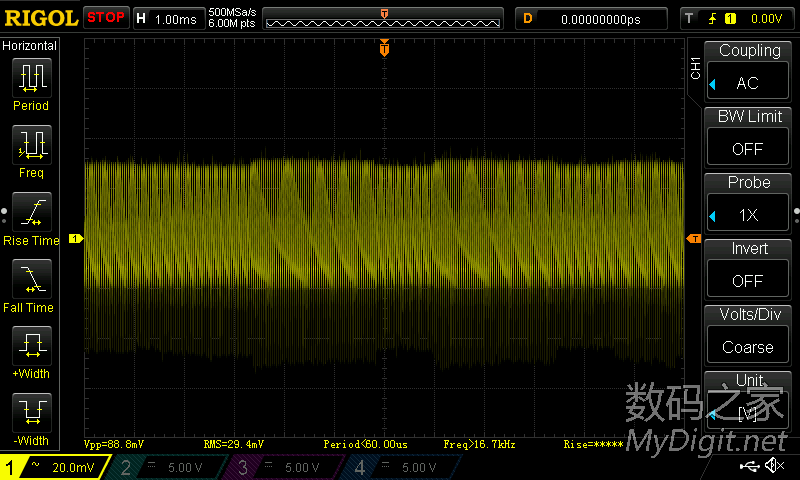Click the Horizontal menu header
The image size is (800, 480).
30,45
